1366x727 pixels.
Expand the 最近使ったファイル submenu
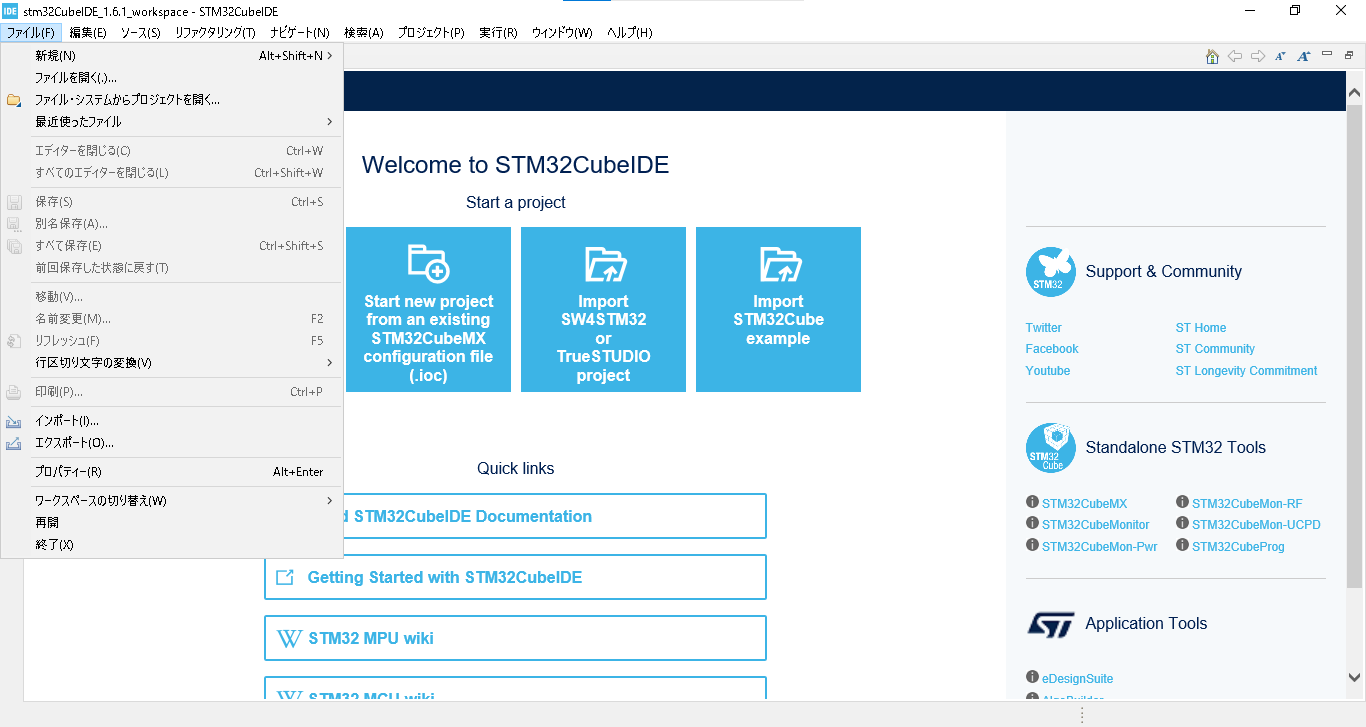tap(172, 122)
